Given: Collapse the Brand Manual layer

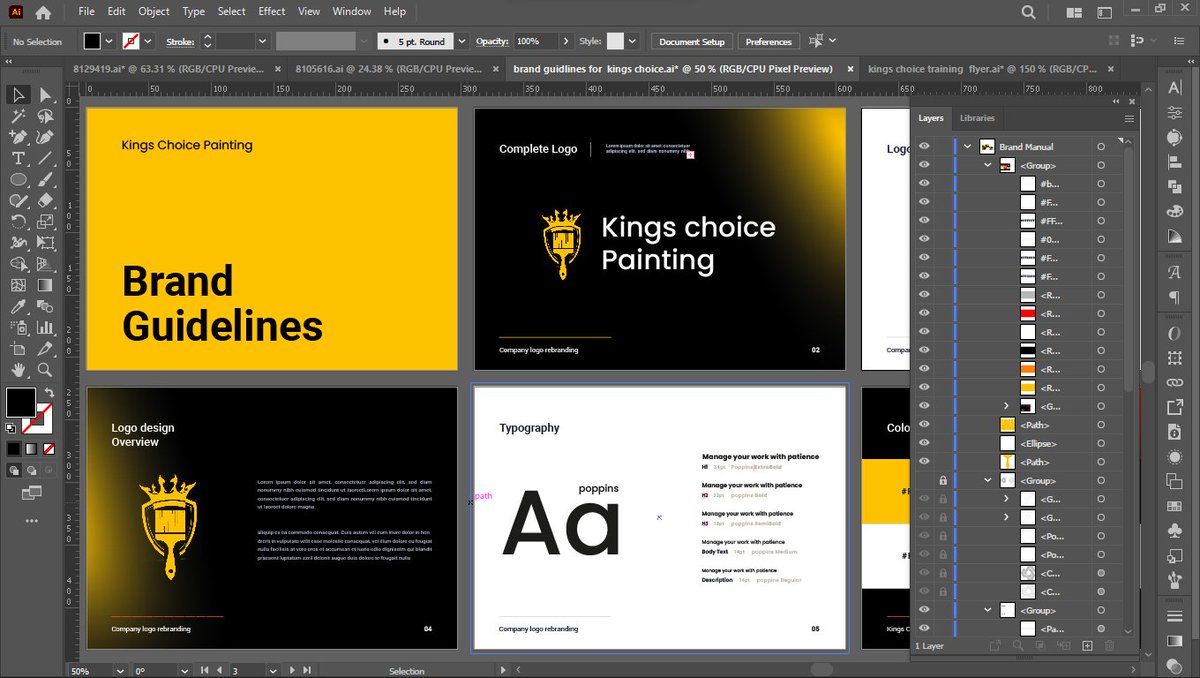Looking at the screenshot, I should click(968, 146).
